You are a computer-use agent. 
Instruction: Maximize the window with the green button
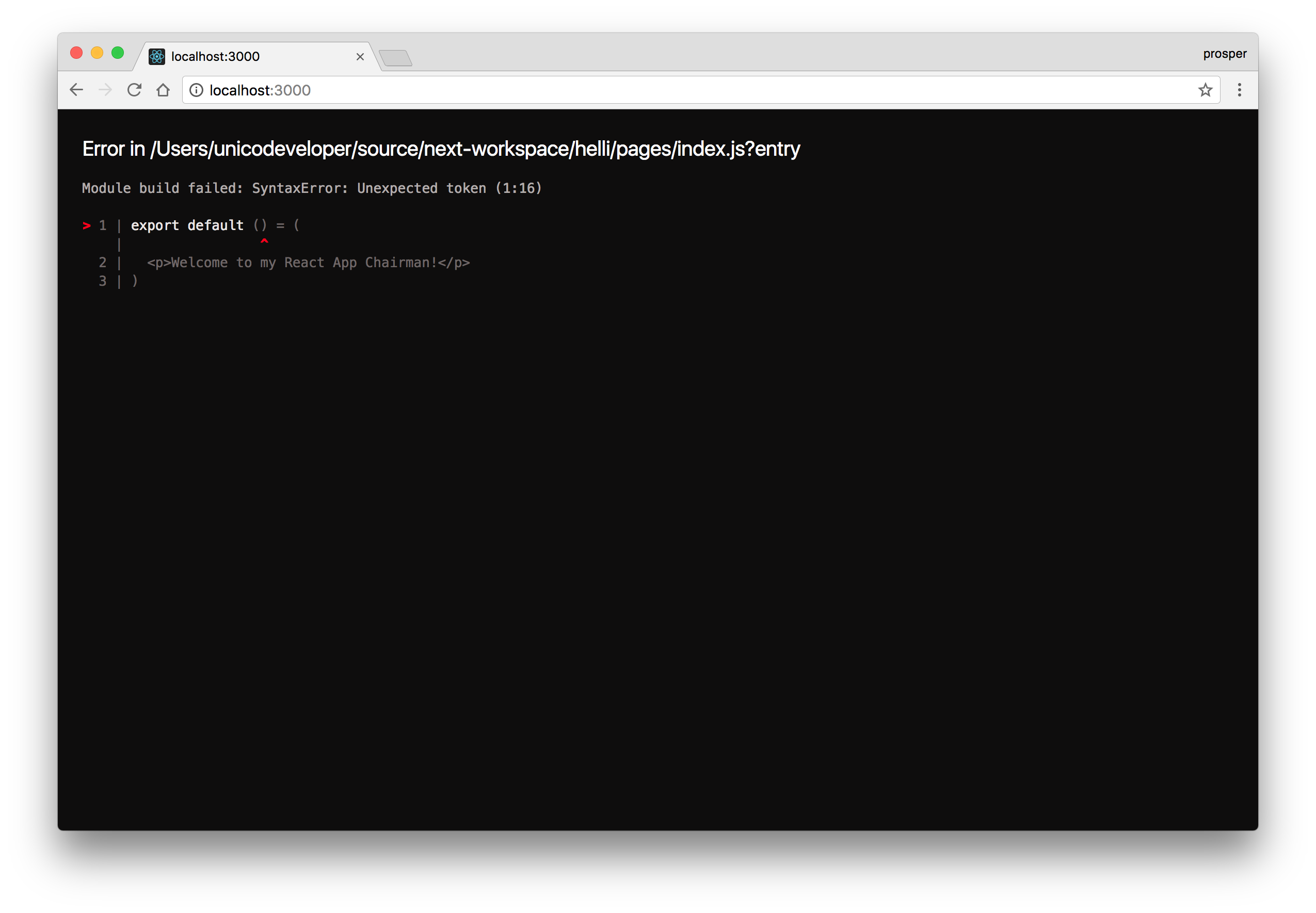(x=117, y=53)
